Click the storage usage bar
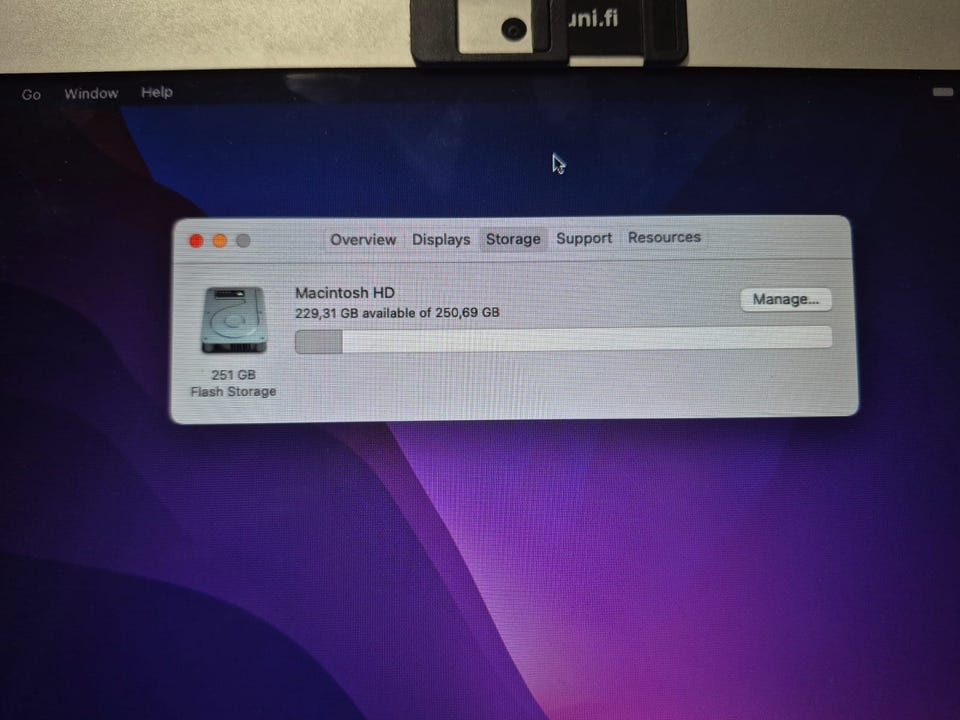The image size is (960, 720). pos(563,340)
